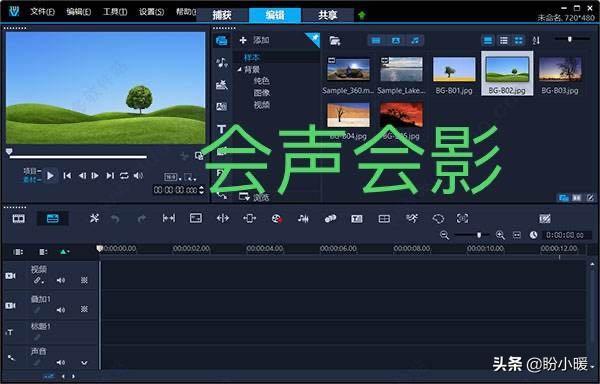Click the redo arrow in timeline toolbar

(x=142, y=219)
